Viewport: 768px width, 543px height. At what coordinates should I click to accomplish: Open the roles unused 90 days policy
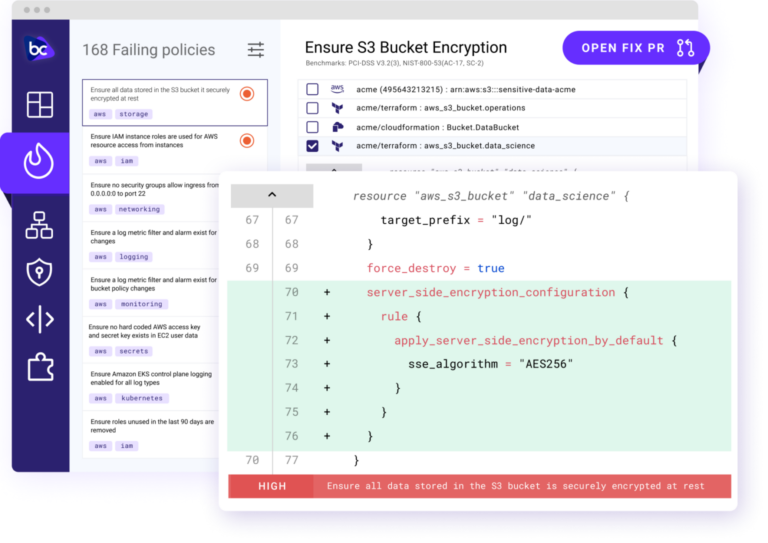click(151, 434)
